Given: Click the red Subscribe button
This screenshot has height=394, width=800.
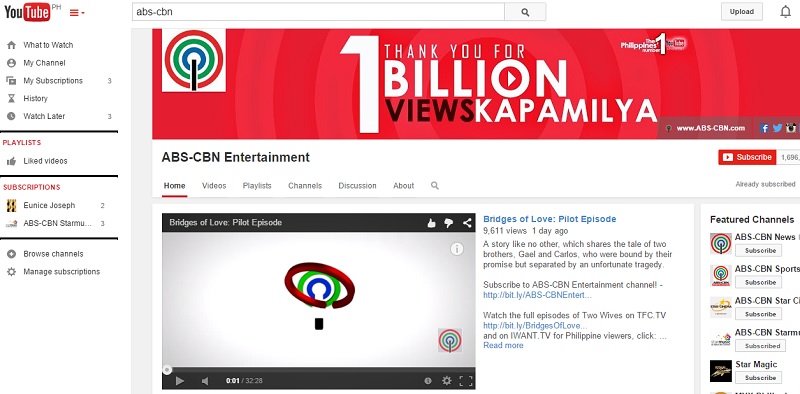Looking at the screenshot, I should click(x=747, y=157).
